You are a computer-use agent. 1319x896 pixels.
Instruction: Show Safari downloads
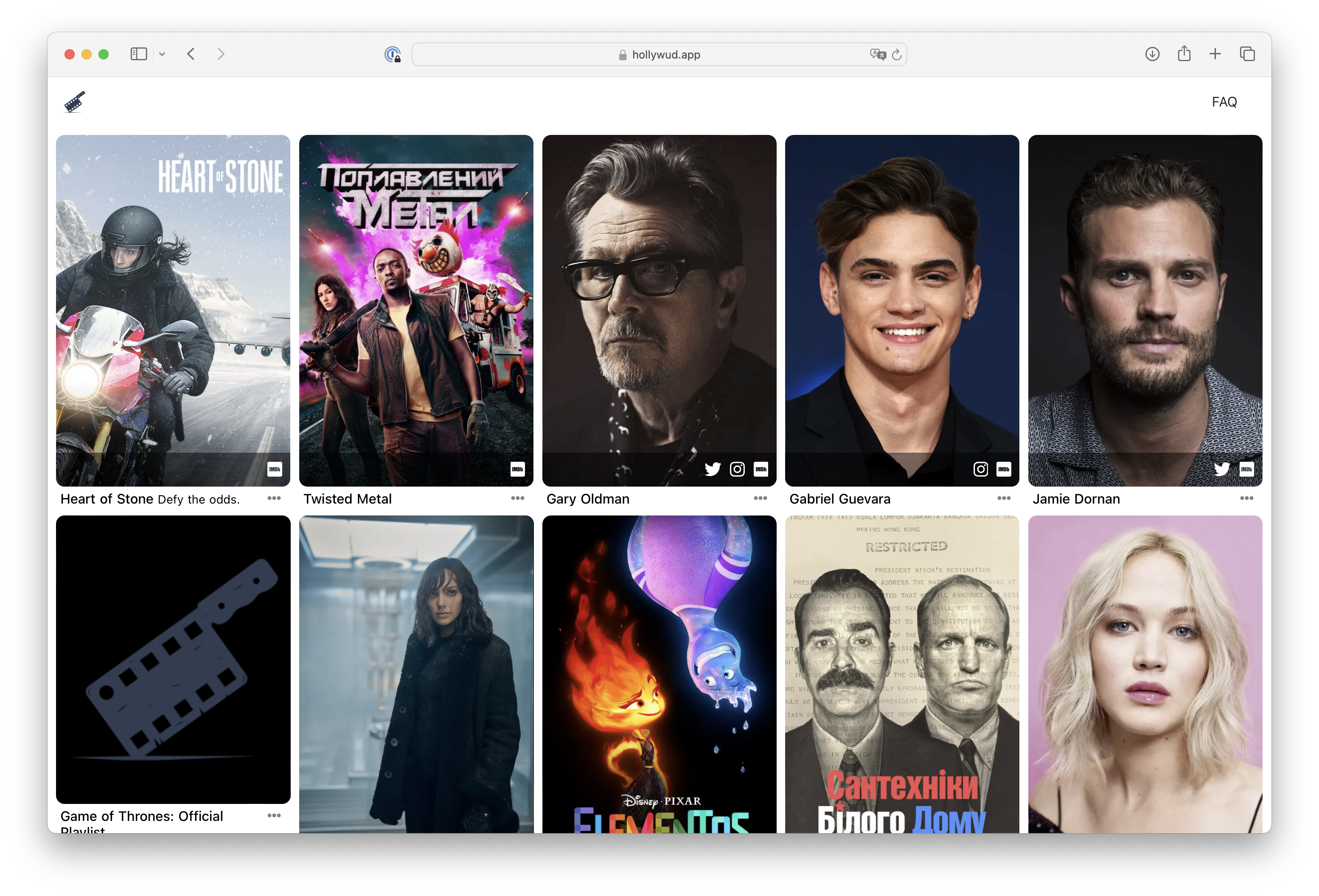pyautogui.click(x=1151, y=54)
